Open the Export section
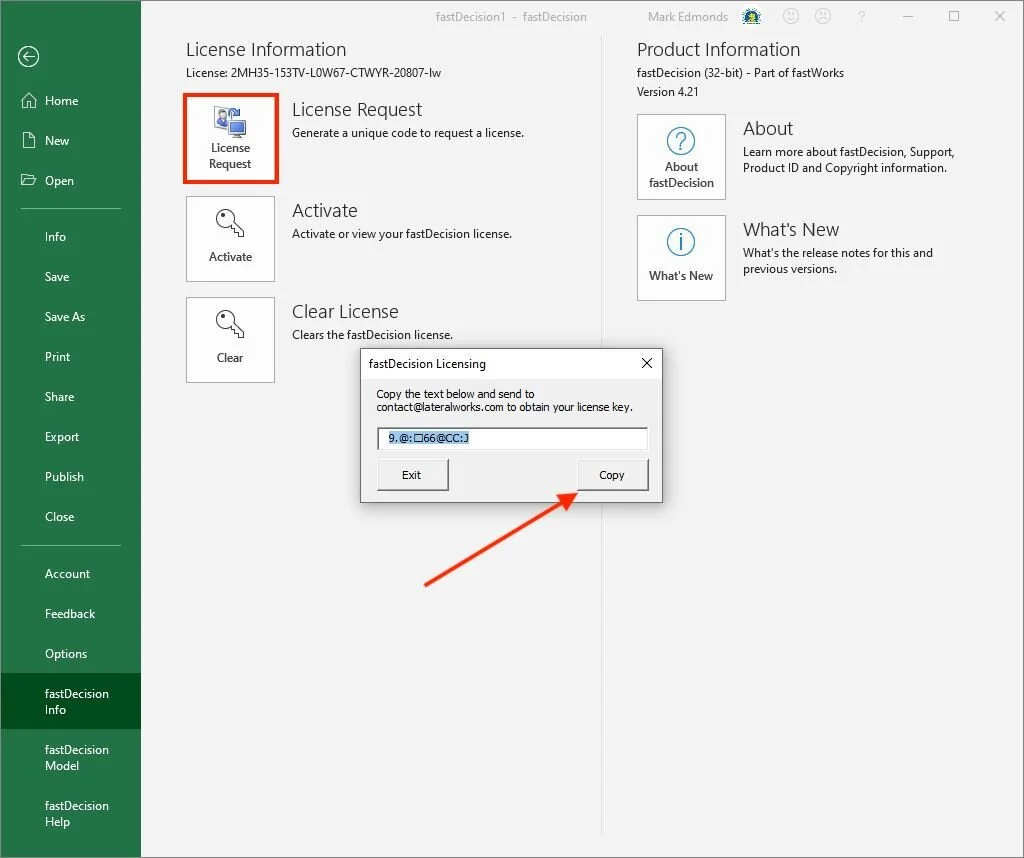 62,437
